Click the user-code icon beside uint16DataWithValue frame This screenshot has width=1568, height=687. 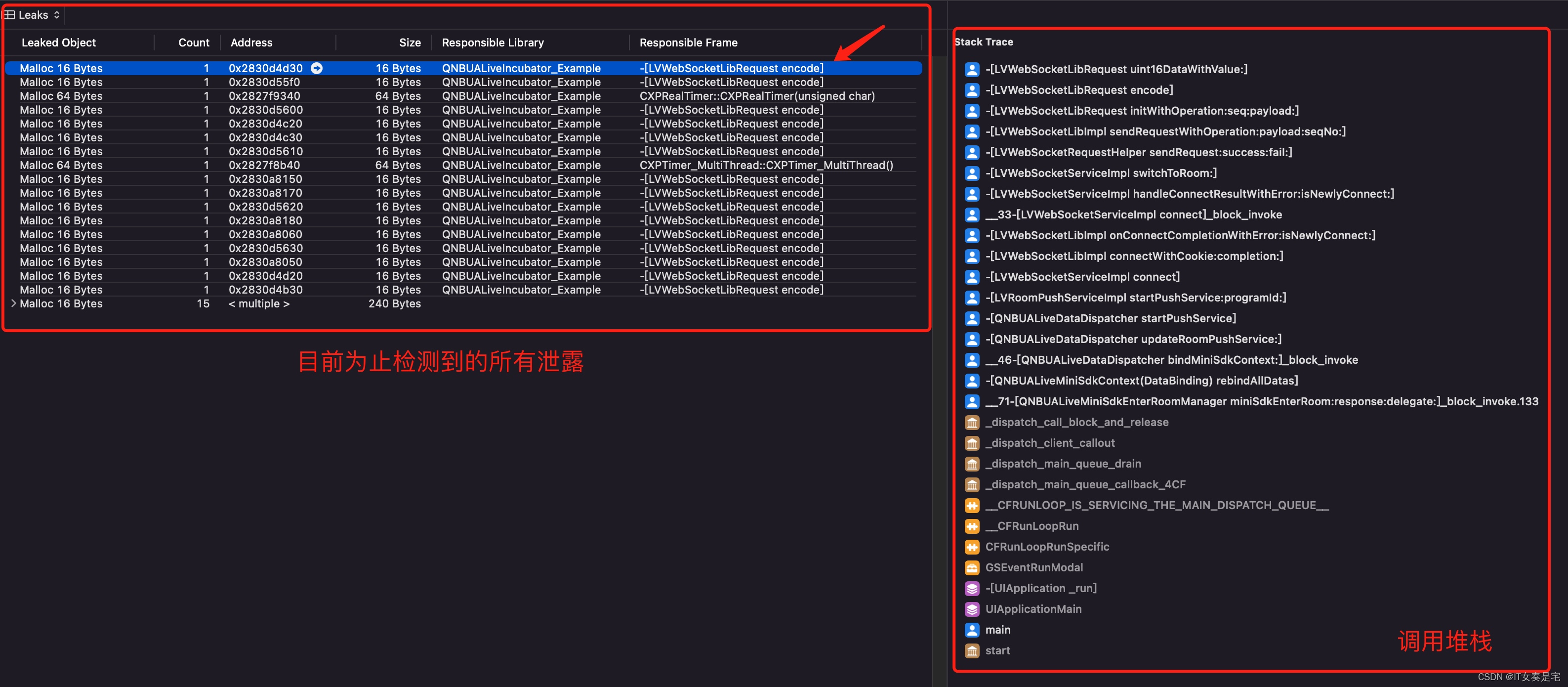(x=972, y=69)
